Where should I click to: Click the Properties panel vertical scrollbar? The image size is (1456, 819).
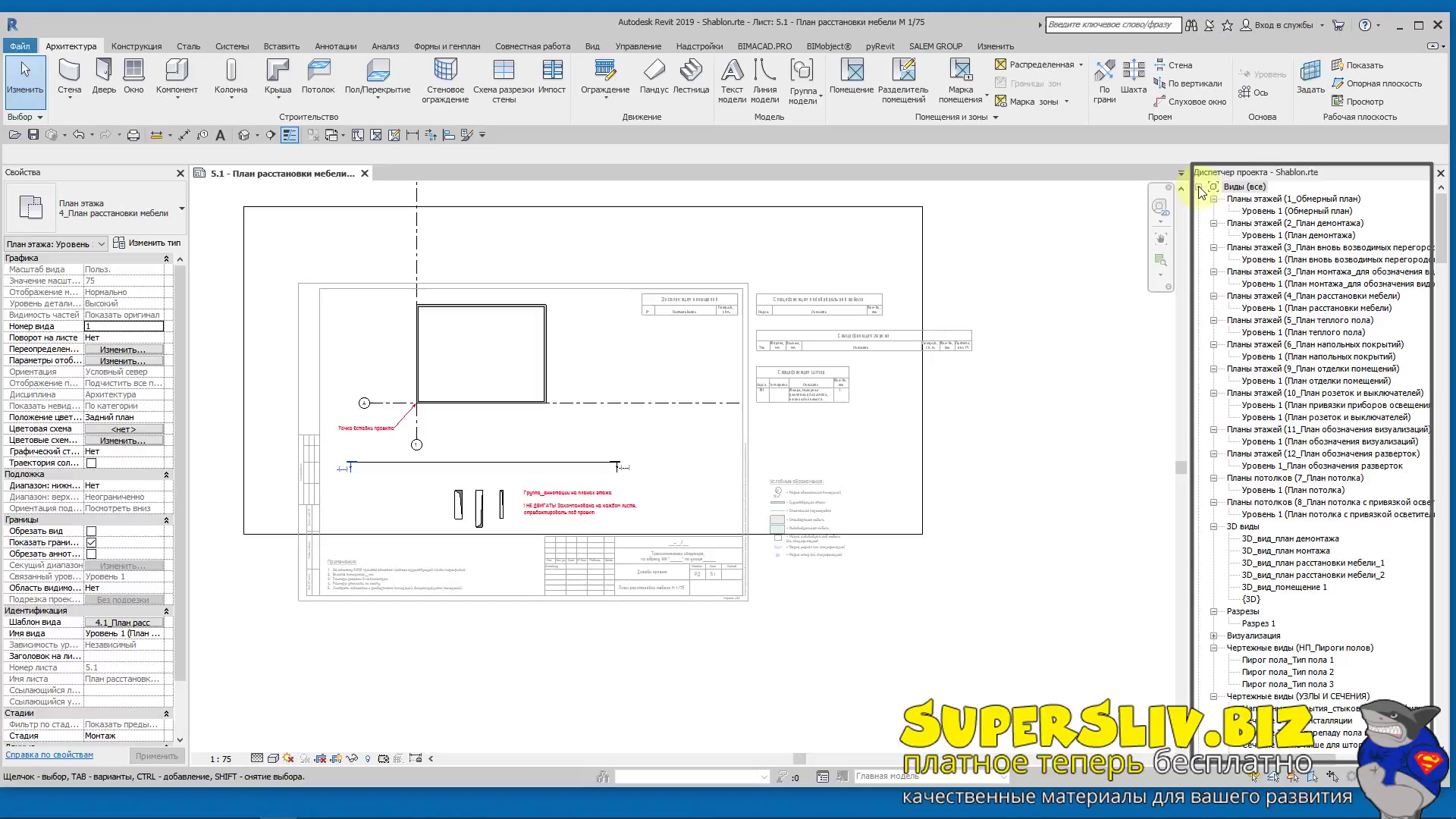click(180, 470)
